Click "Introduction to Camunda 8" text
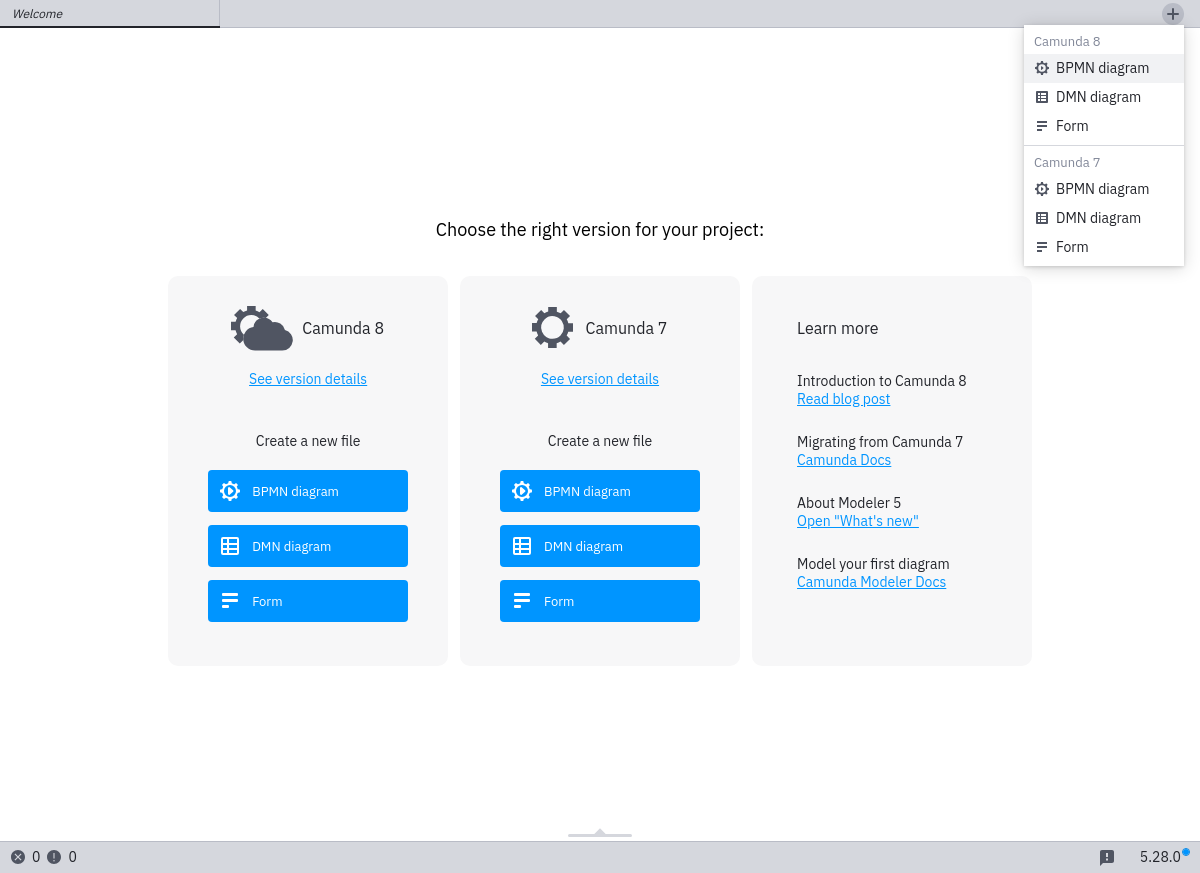Image resolution: width=1200 pixels, height=873 pixels. [882, 381]
